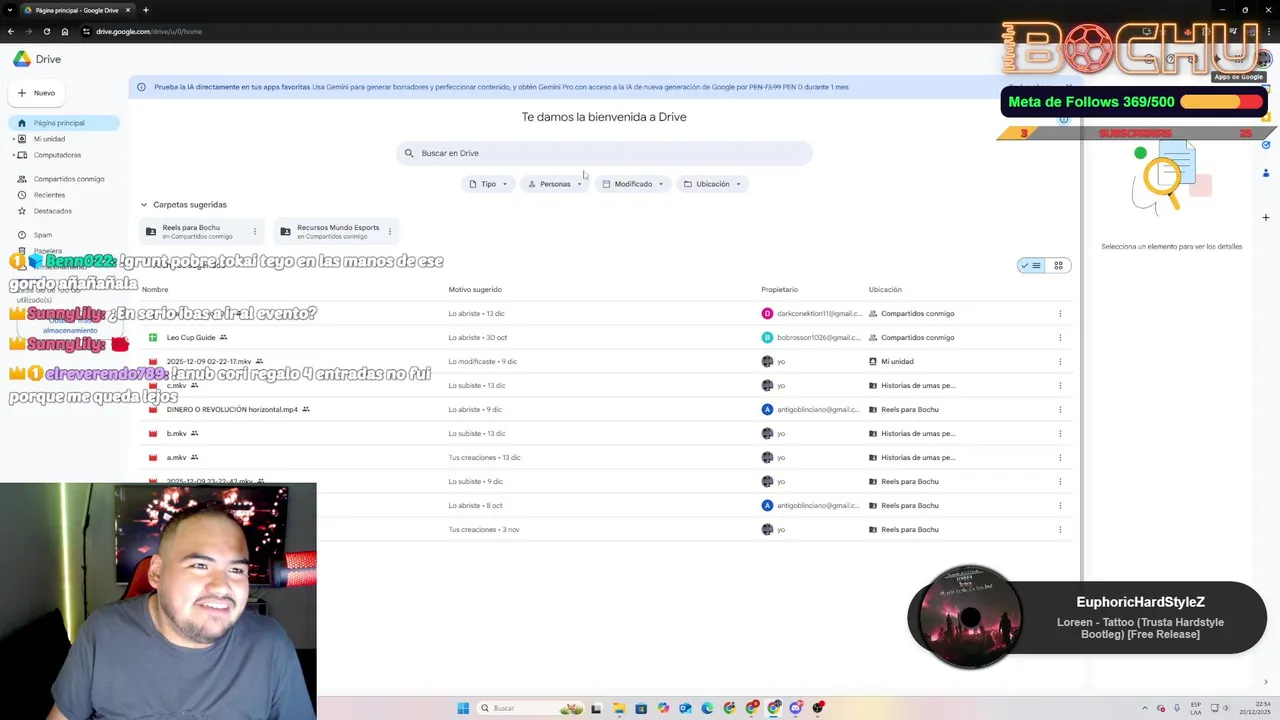Open the Reels para Bochu suggested folder

click(202, 231)
